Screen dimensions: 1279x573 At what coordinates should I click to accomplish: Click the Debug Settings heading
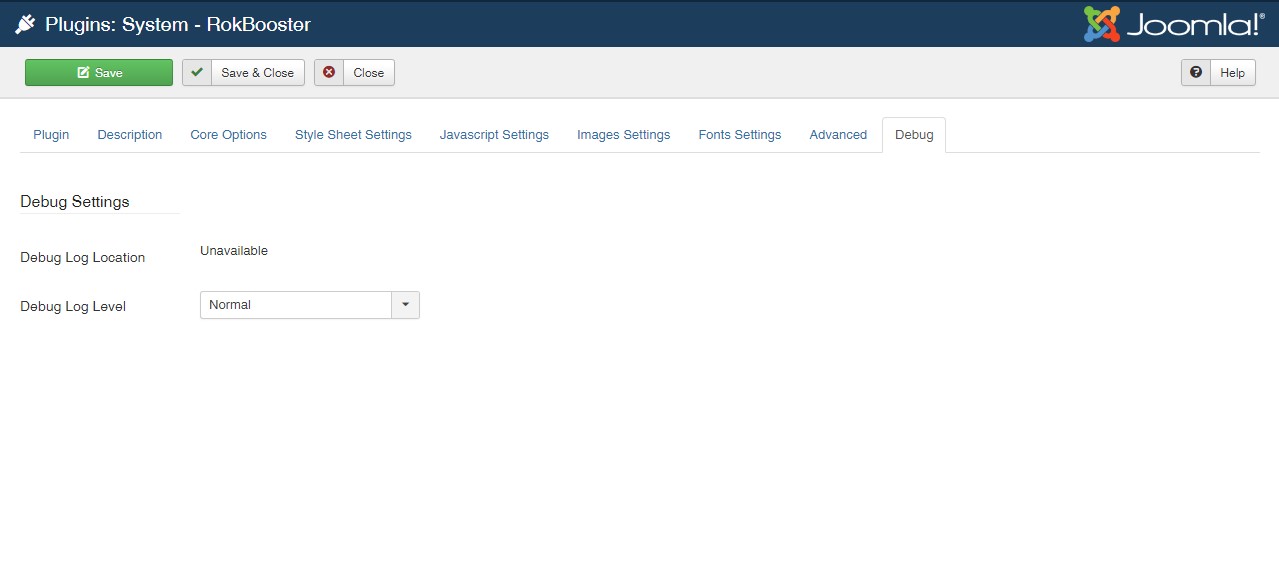coord(75,202)
